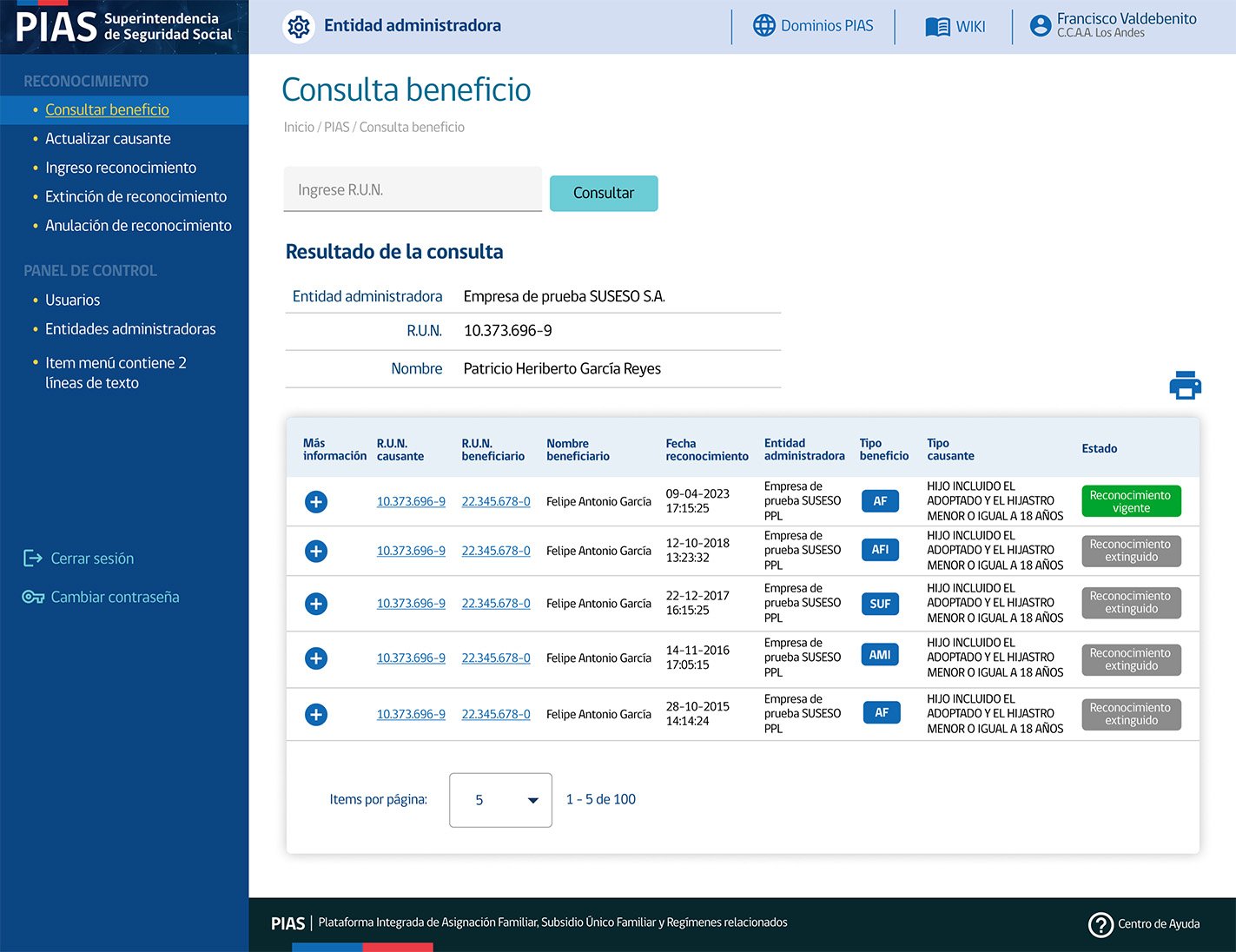The image size is (1236, 952).
Task: Click the Francisco Valdebenito user avatar icon
Action: click(1040, 26)
